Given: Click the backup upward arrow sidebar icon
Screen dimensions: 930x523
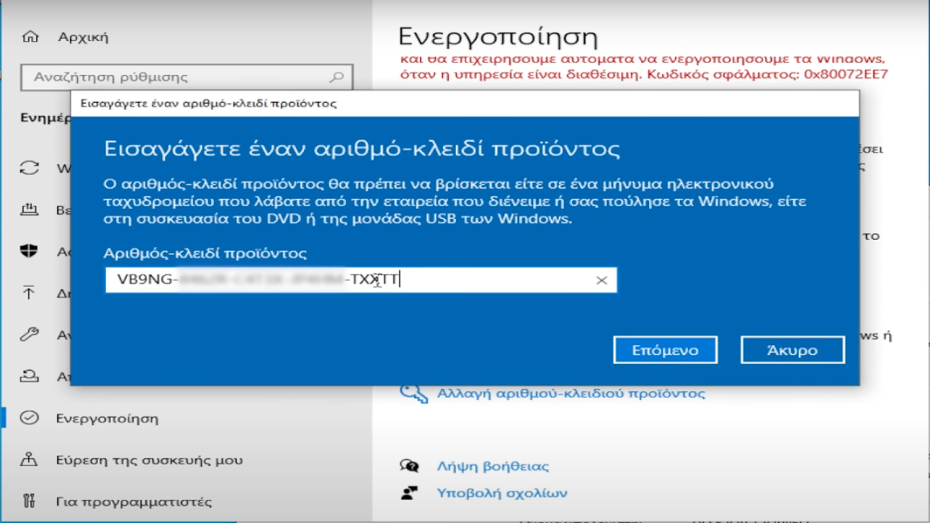Looking at the screenshot, I should 30,293.
